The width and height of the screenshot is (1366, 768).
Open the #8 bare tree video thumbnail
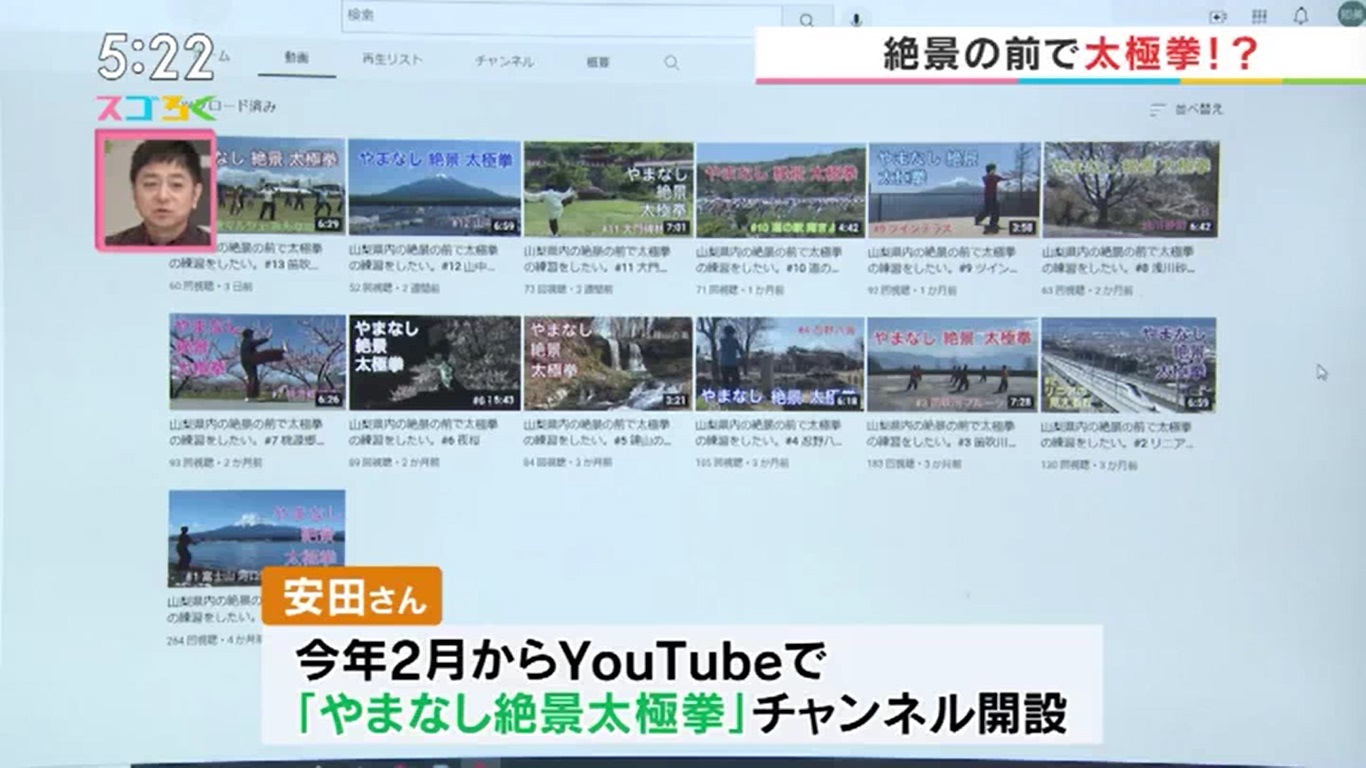1131,189
